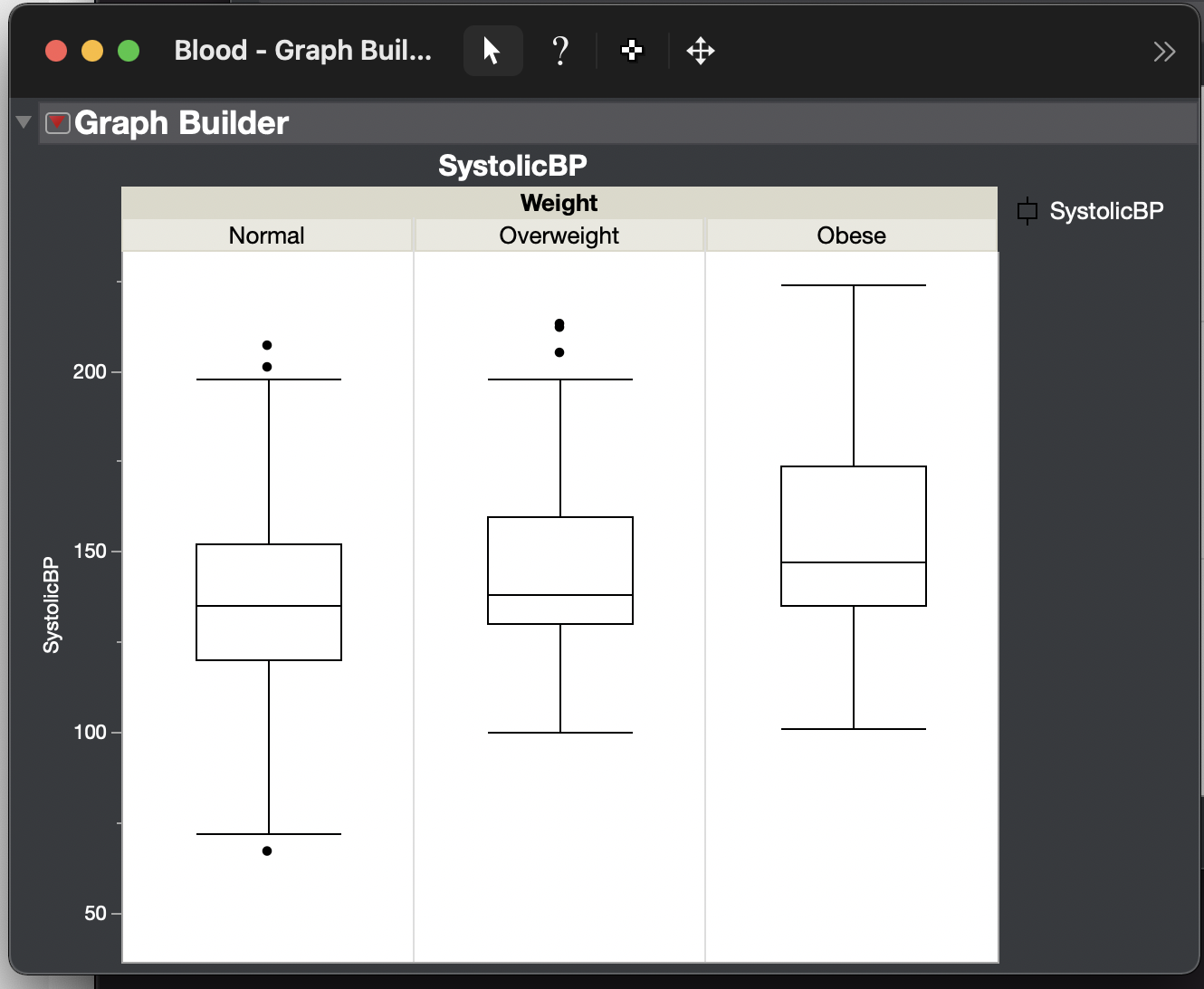
Task: Select the outlier dot above Overweight boxplot
Action: pos(559,325)
